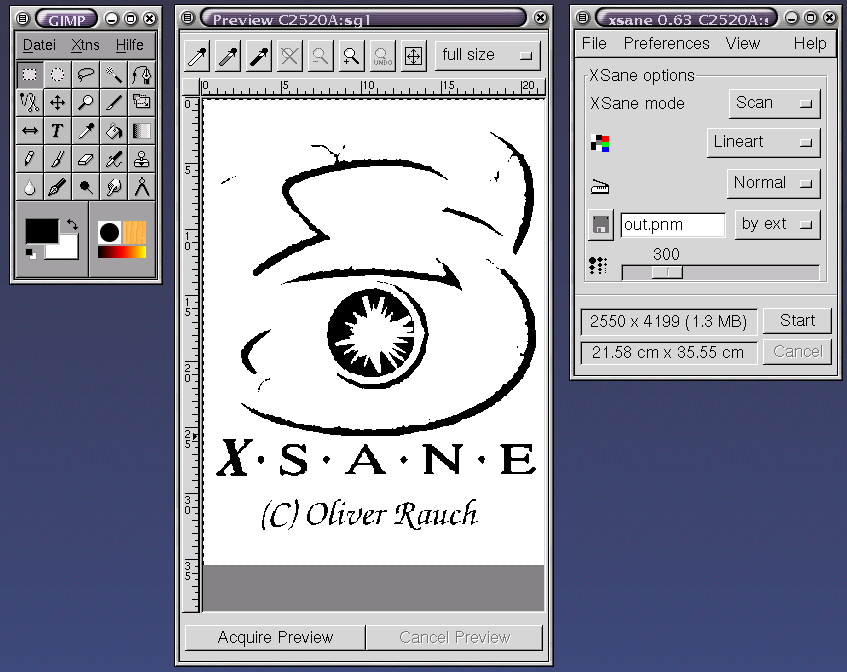Image resolution: width=847 pixels, height=672 pixels.
Task: Click the white point pipette in Preview
Action: (x=197, y=56)
